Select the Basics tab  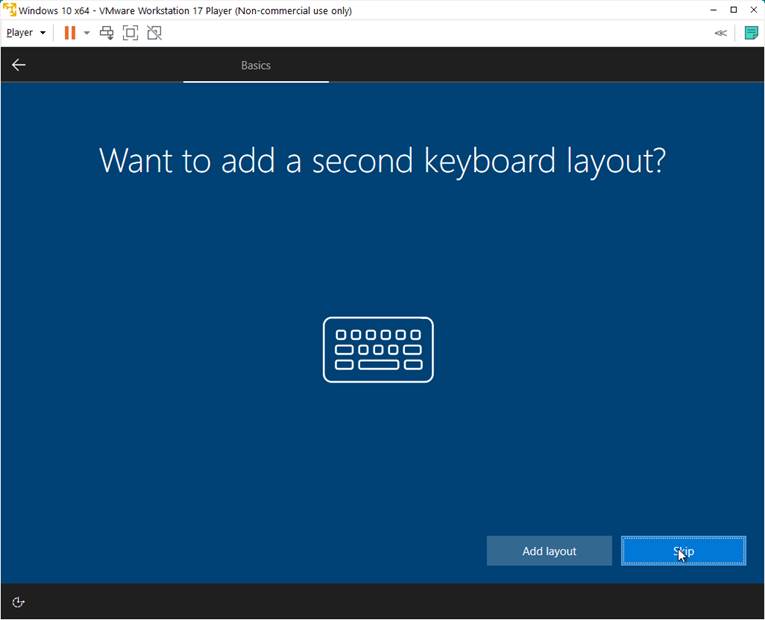click(256, 65)
